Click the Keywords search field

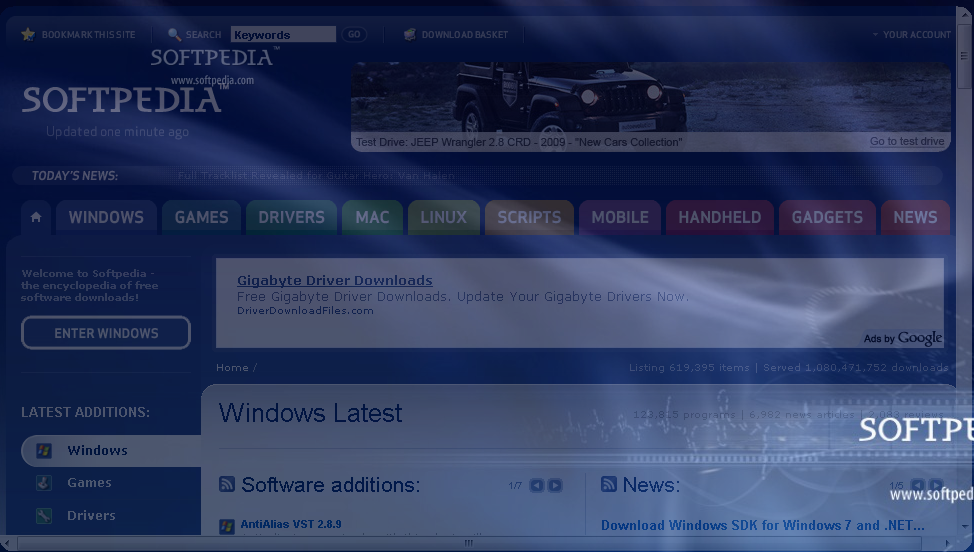point(283,35)
